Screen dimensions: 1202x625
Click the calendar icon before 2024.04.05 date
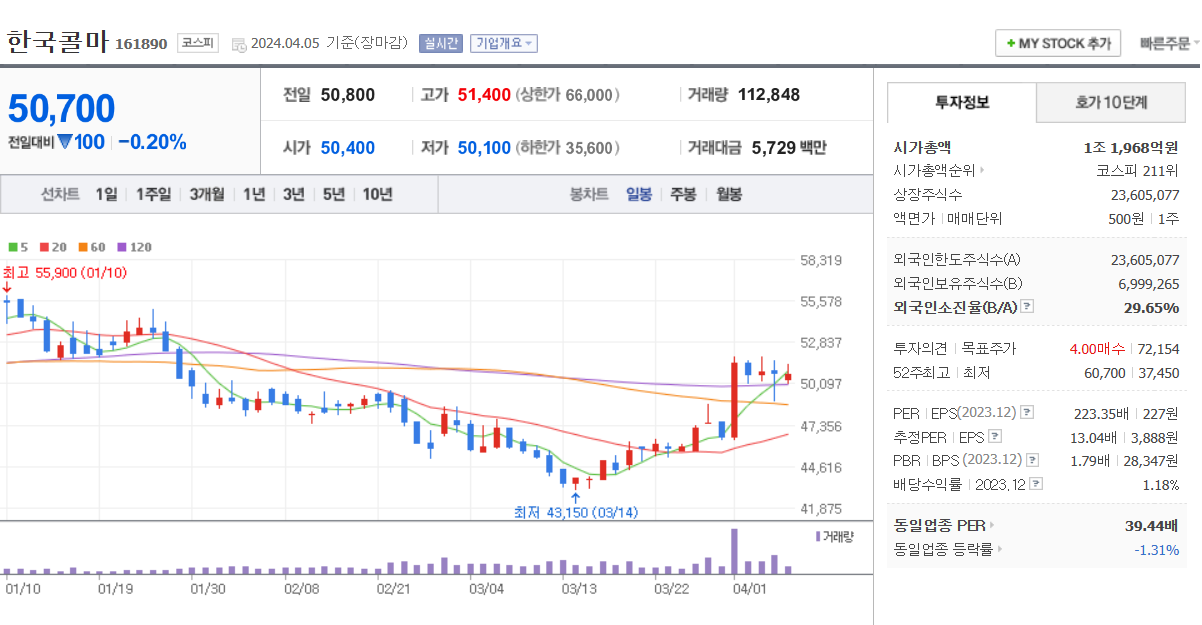pos(239,44)
